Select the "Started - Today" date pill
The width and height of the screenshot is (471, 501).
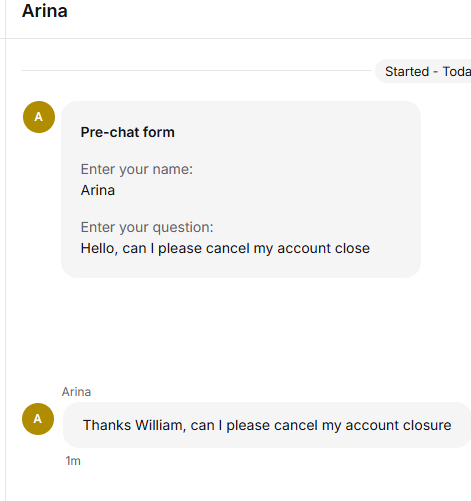click(x=423, y=71)
